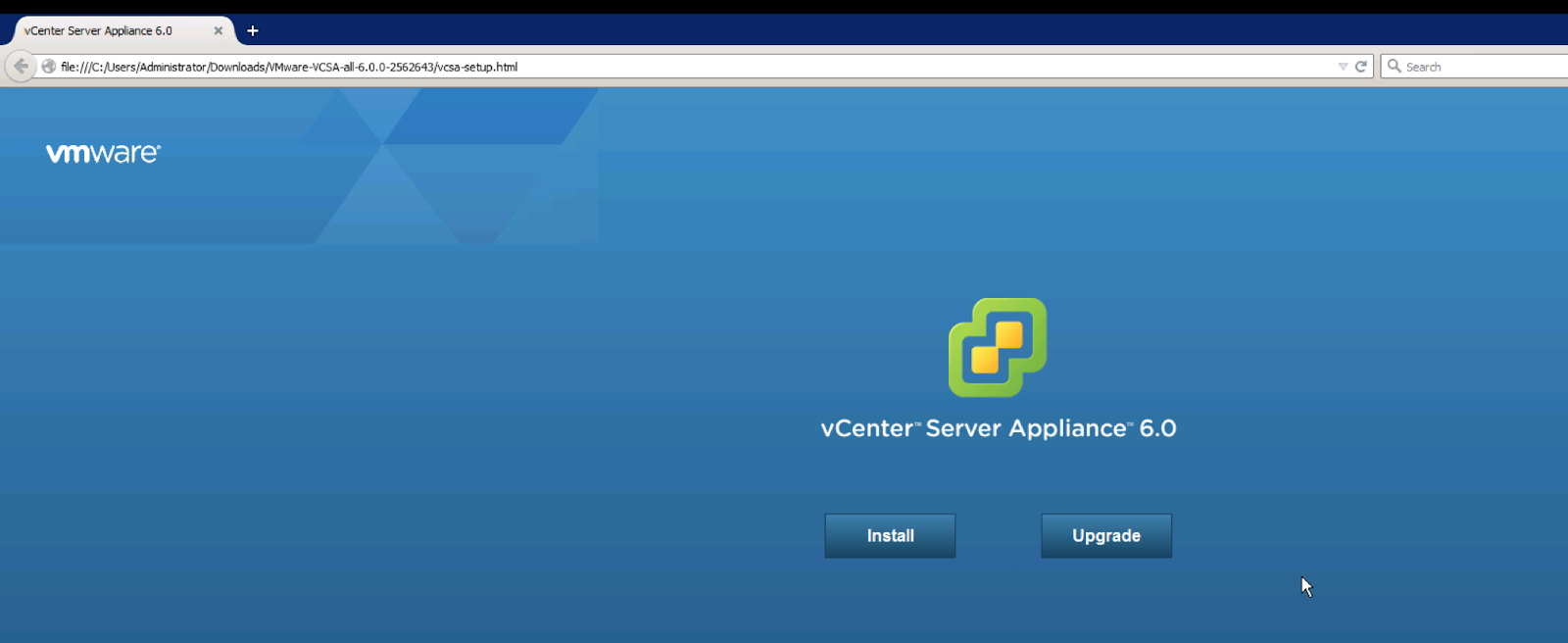Viewport: 1568px width, 643px height.
Task: Click the VMware logo
Action: [103, 154]
